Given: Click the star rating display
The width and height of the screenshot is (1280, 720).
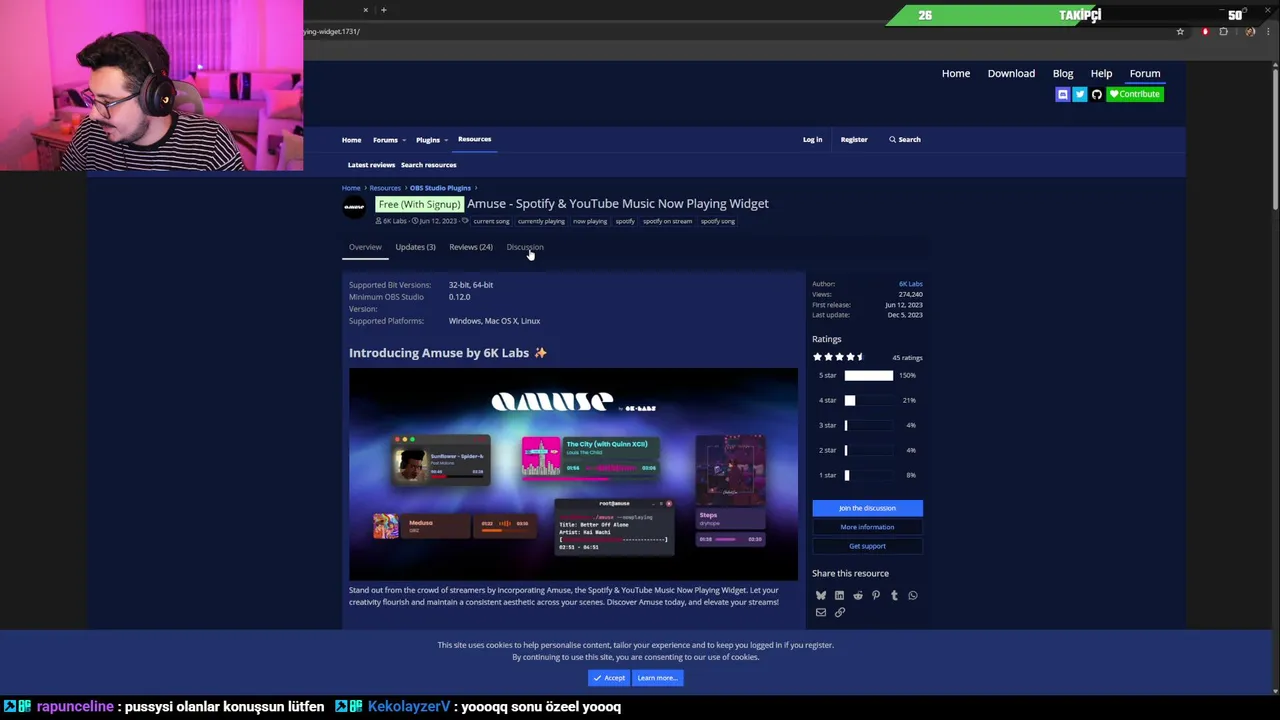Looking at the screenshot, I should (838, 357).
